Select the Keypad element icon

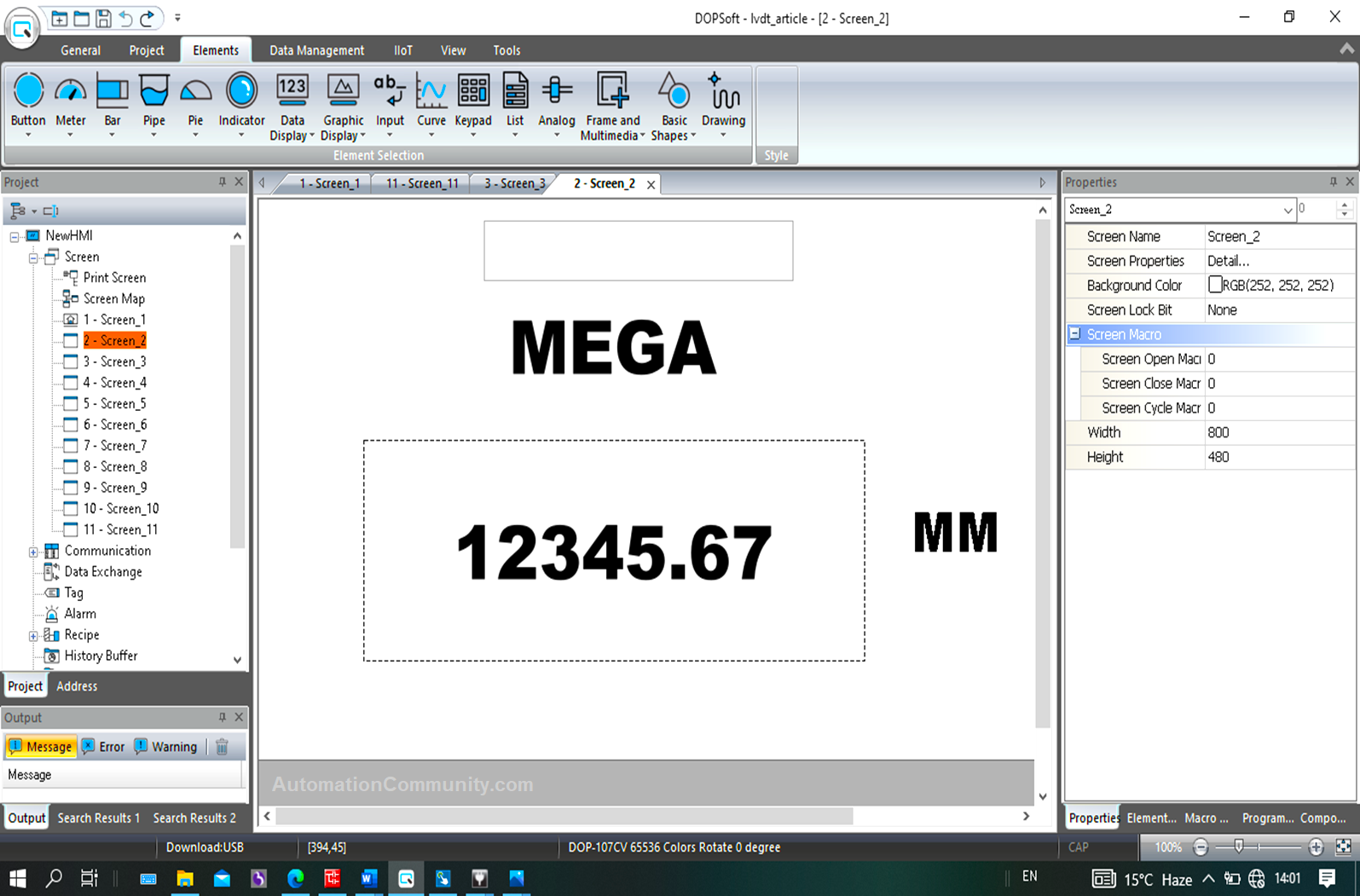(x=472, y=94)
